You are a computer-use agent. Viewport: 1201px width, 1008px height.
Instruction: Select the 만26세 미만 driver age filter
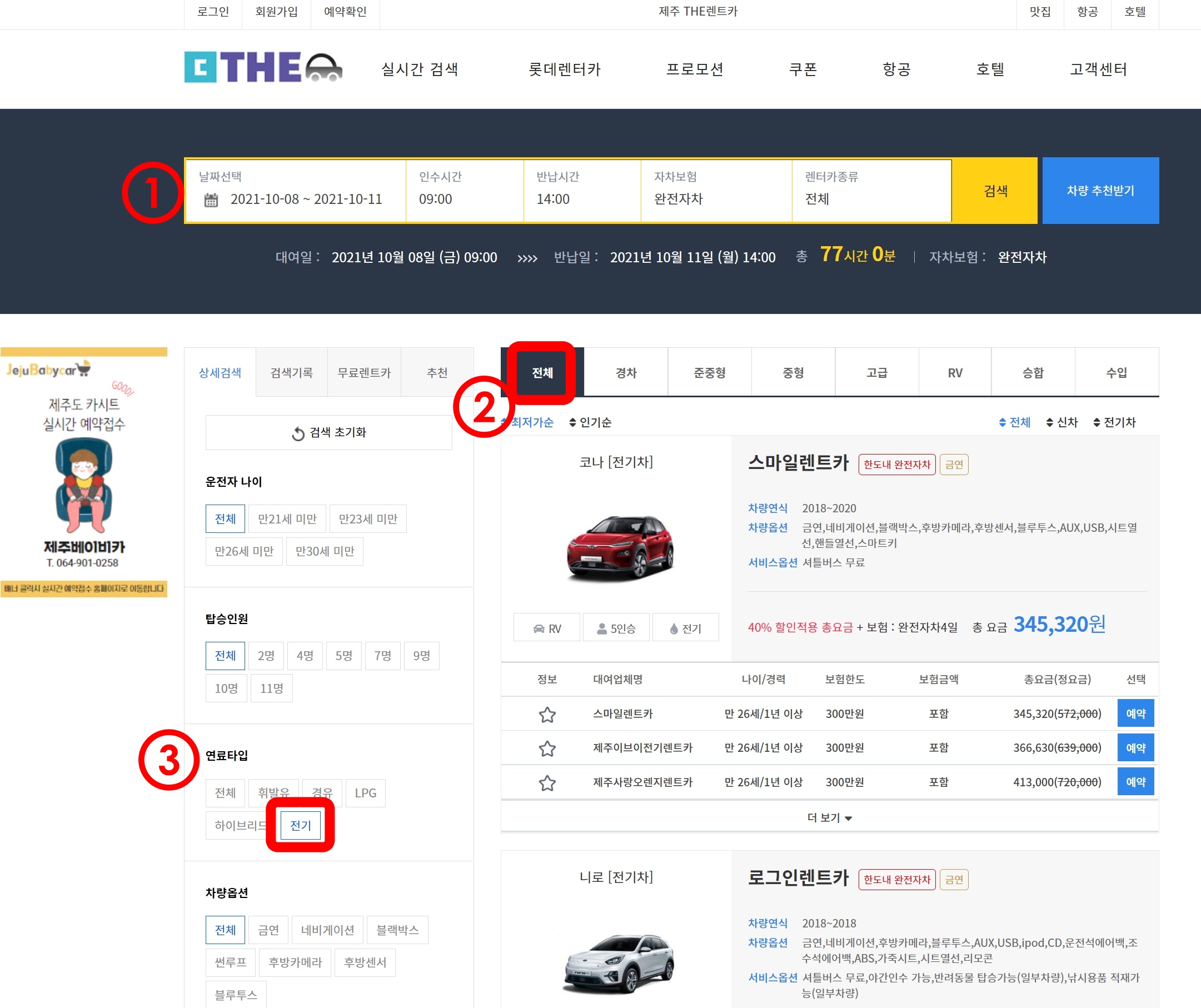click(x=243, y=551)
